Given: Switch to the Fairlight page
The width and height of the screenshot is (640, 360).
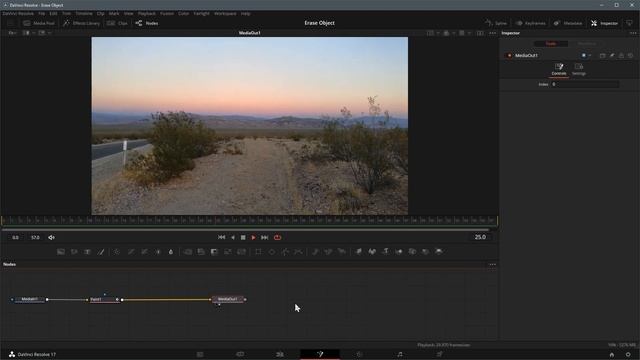Looking at the screenshot, I should tap(400, 354).
